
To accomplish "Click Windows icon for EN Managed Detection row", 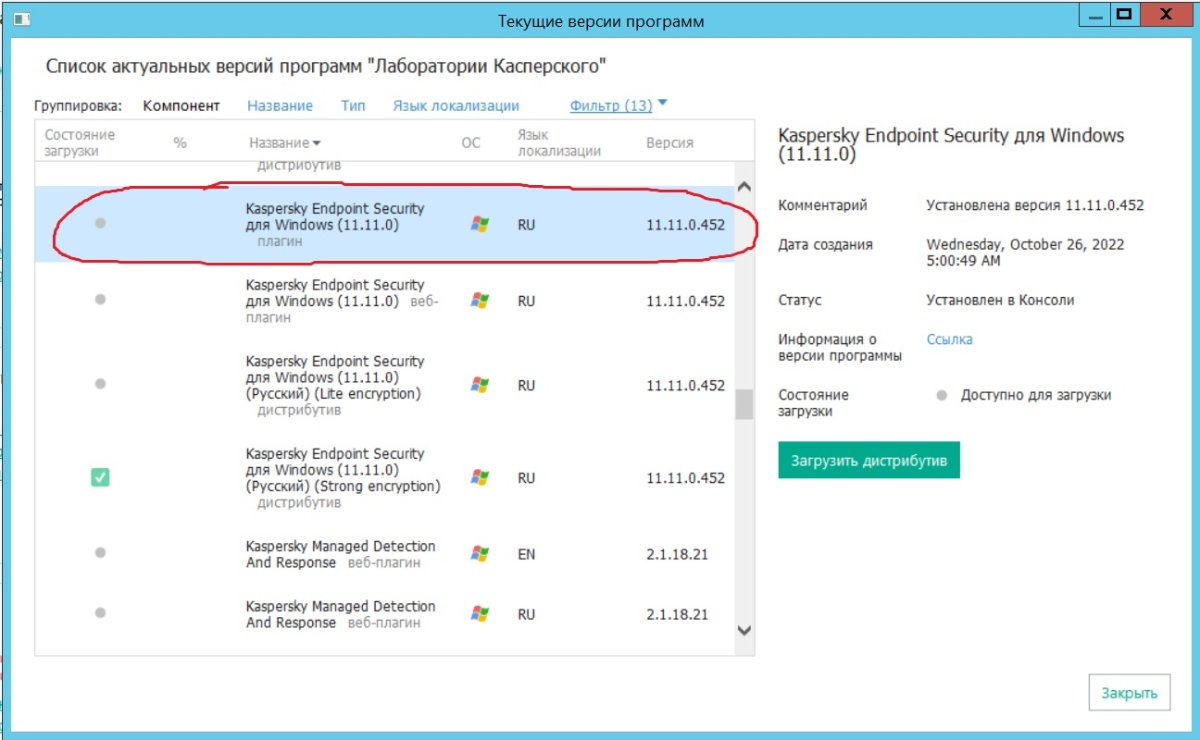I will (480, 554).
